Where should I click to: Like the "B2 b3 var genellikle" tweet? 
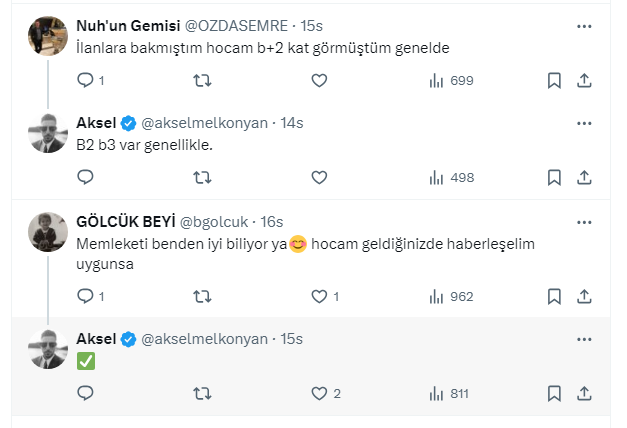pyautogui.click(x=319, y=177)
